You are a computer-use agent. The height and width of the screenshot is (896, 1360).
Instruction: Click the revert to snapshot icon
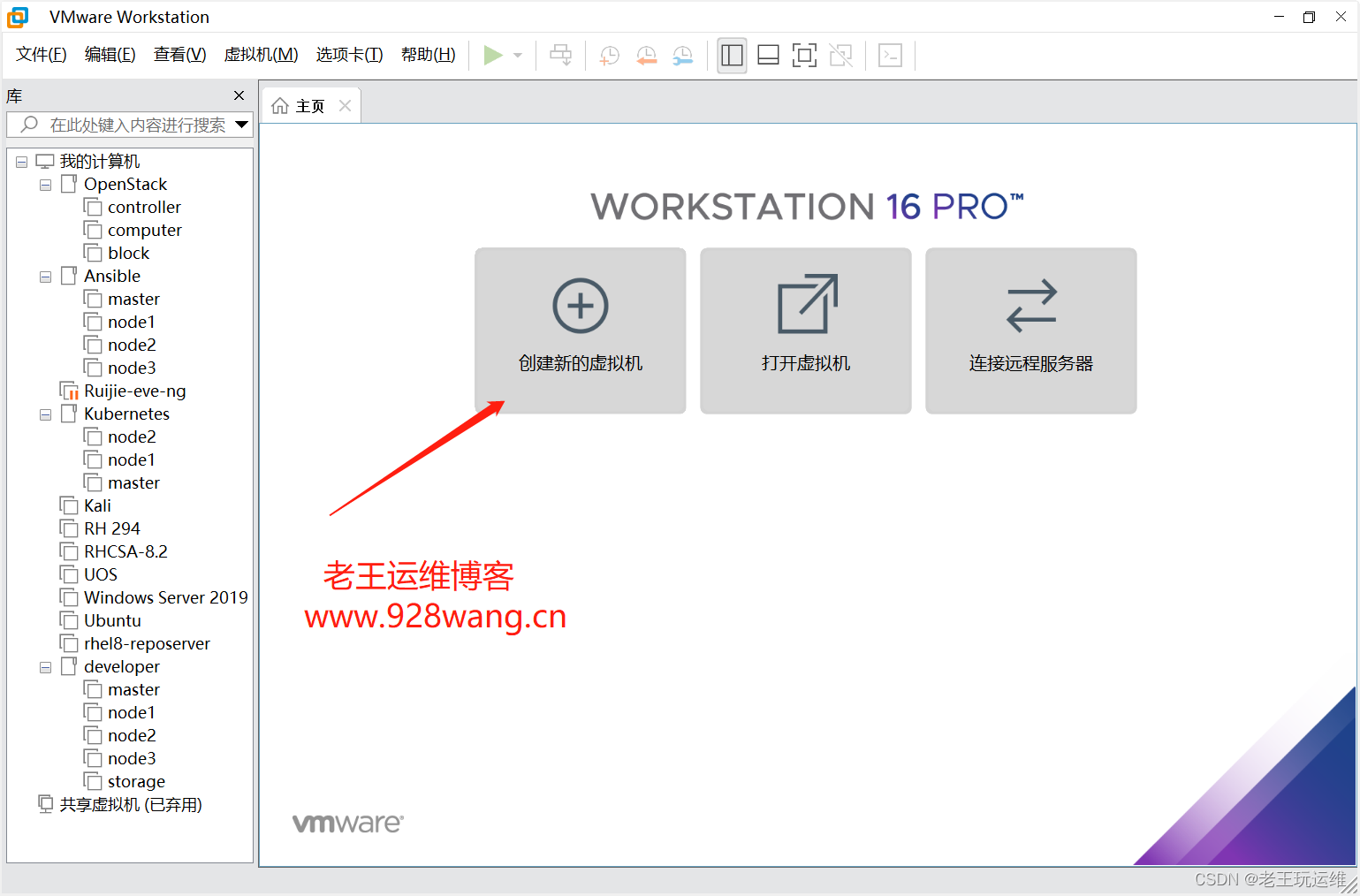647,56
